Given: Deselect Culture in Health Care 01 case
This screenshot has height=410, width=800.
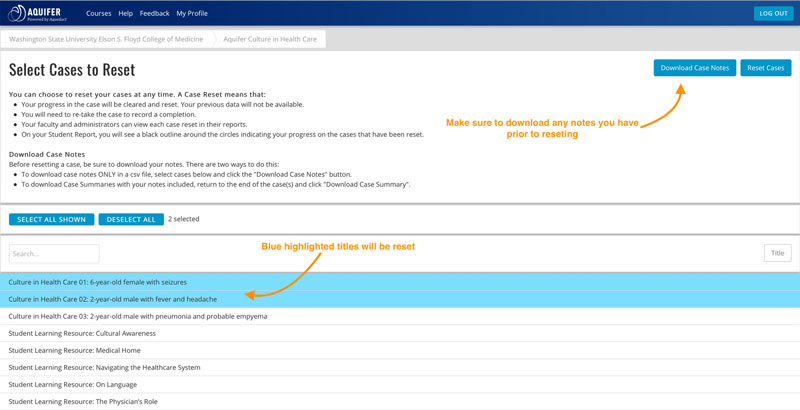Looking at the screenshot, I should click(x=98, y=282).
